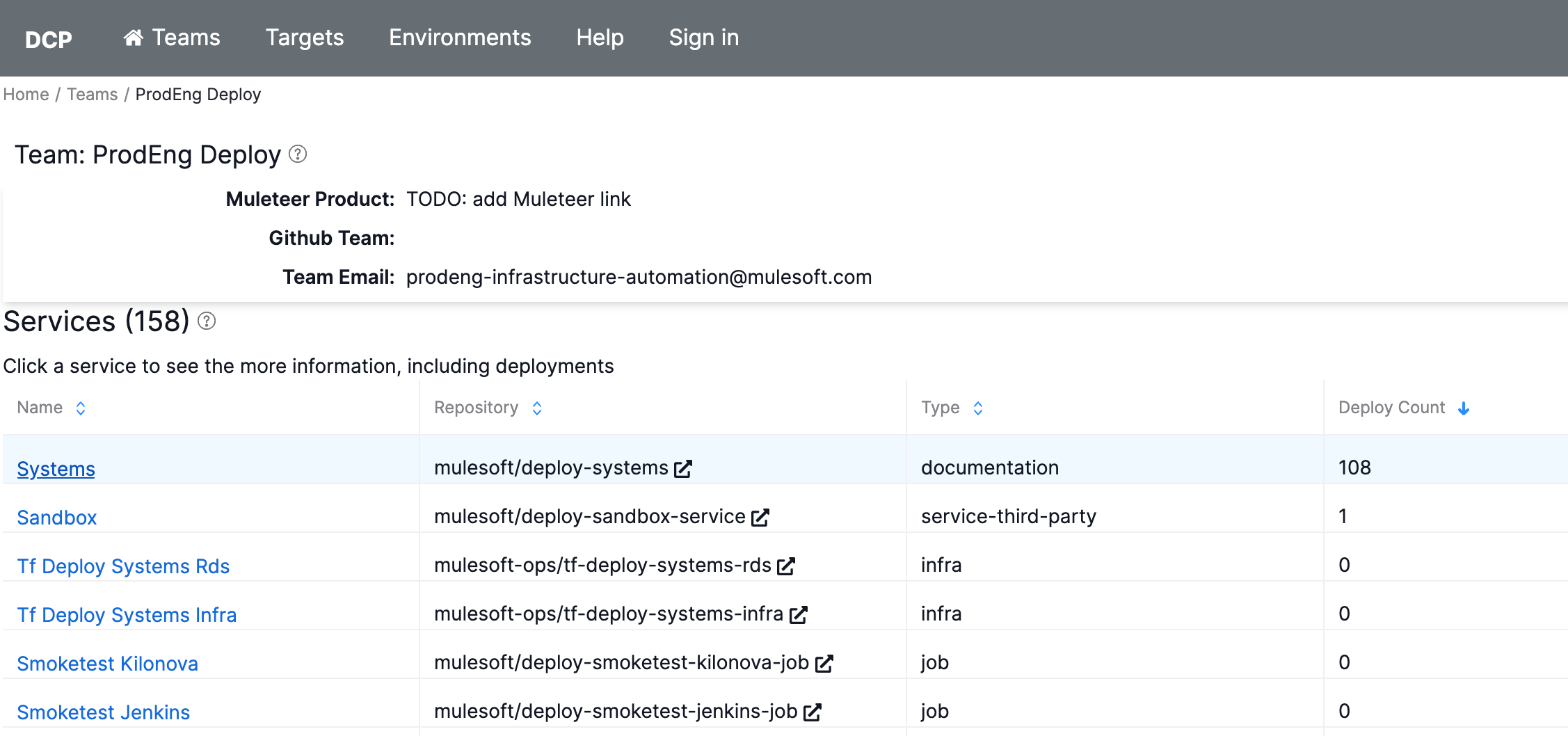
Task: Open external link icon for deploy-sandbox-service
Action: (x=760, y=518)
